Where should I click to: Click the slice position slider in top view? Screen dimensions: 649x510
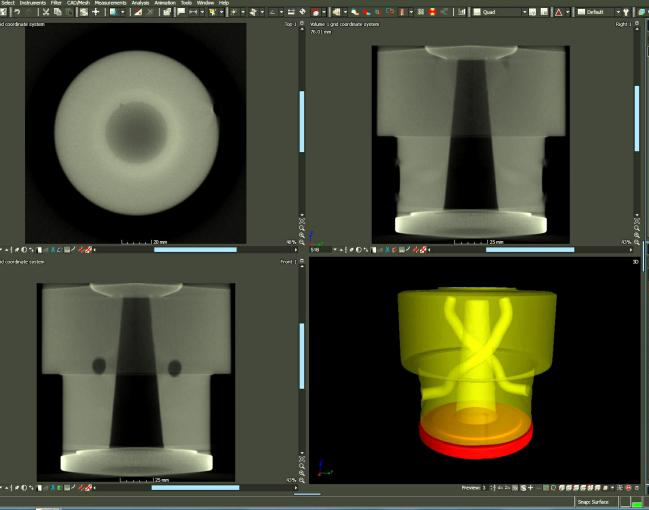coord(195,249)
